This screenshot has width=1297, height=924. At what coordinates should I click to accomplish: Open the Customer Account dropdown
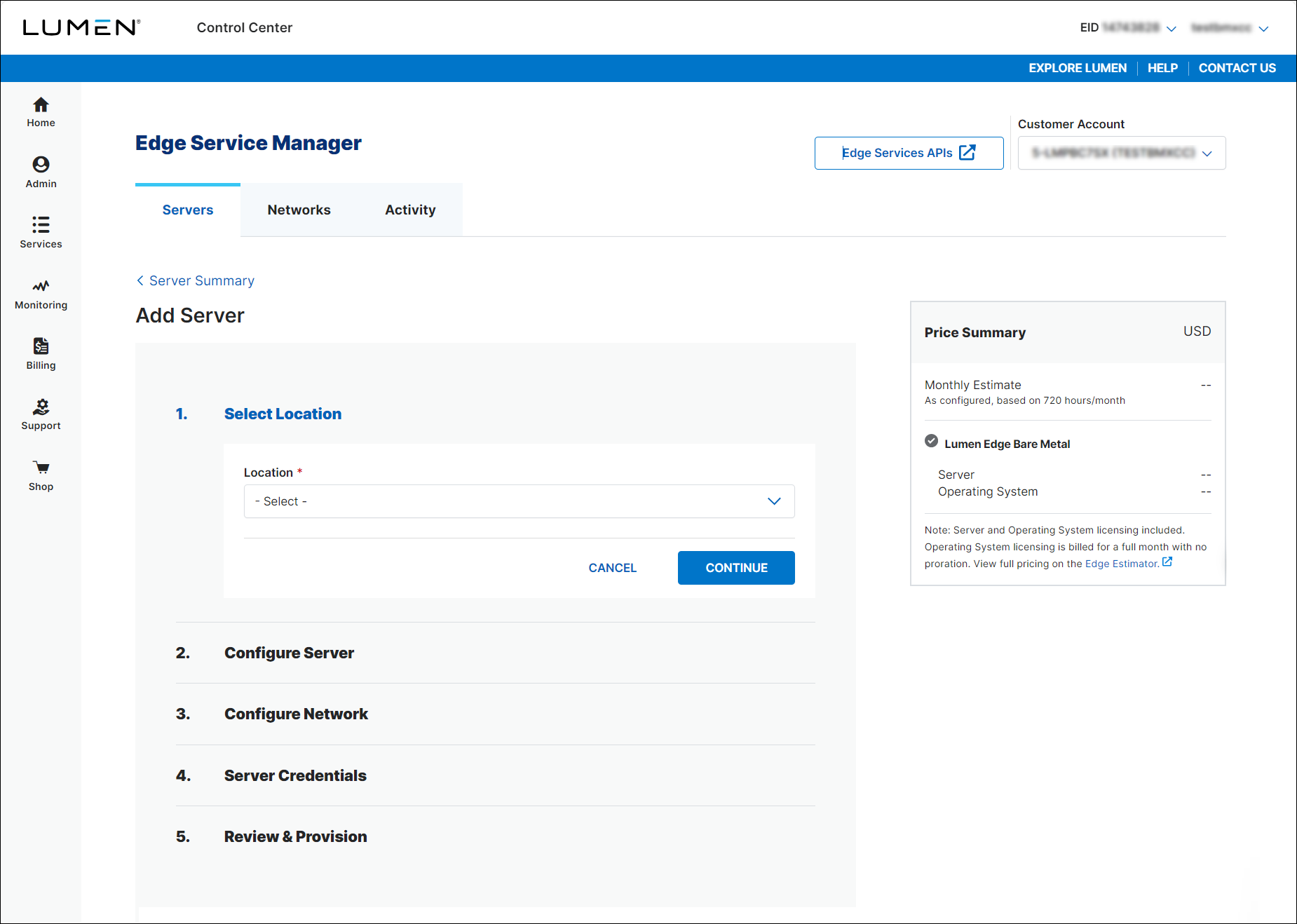point(1122,153)
